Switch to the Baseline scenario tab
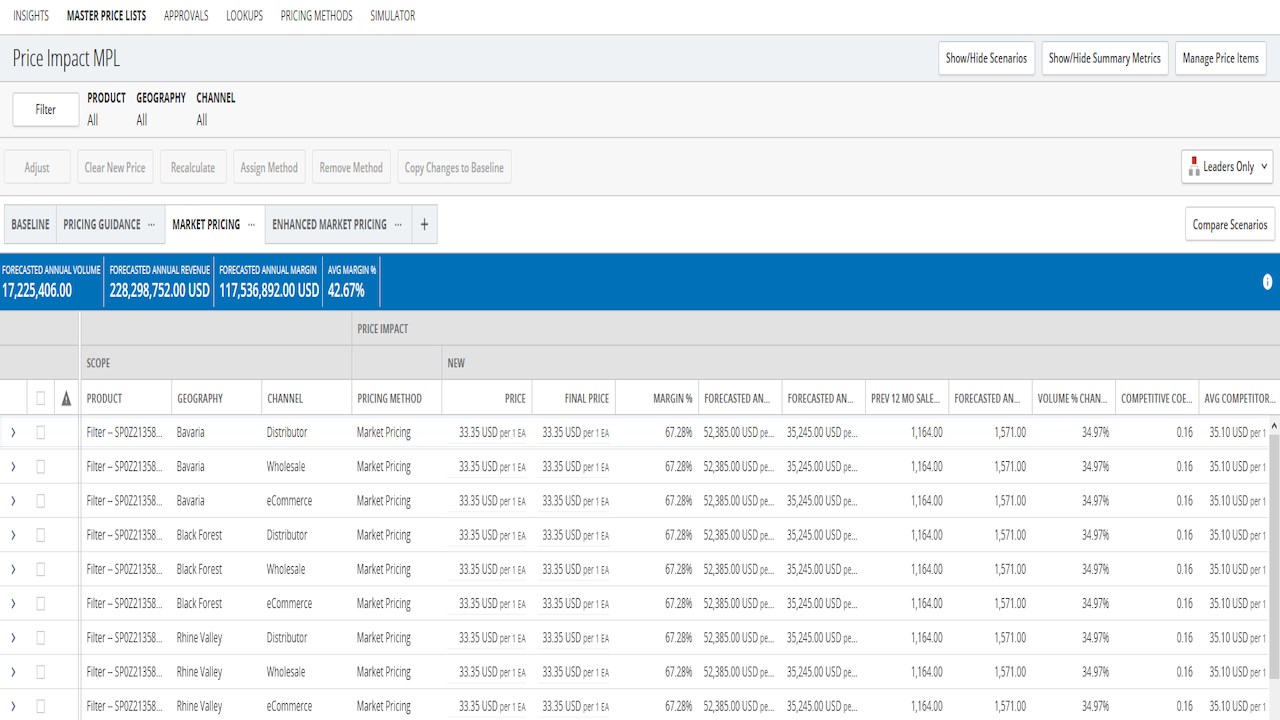This screenshot has width=1280, height=720. [x=30, y=225]
